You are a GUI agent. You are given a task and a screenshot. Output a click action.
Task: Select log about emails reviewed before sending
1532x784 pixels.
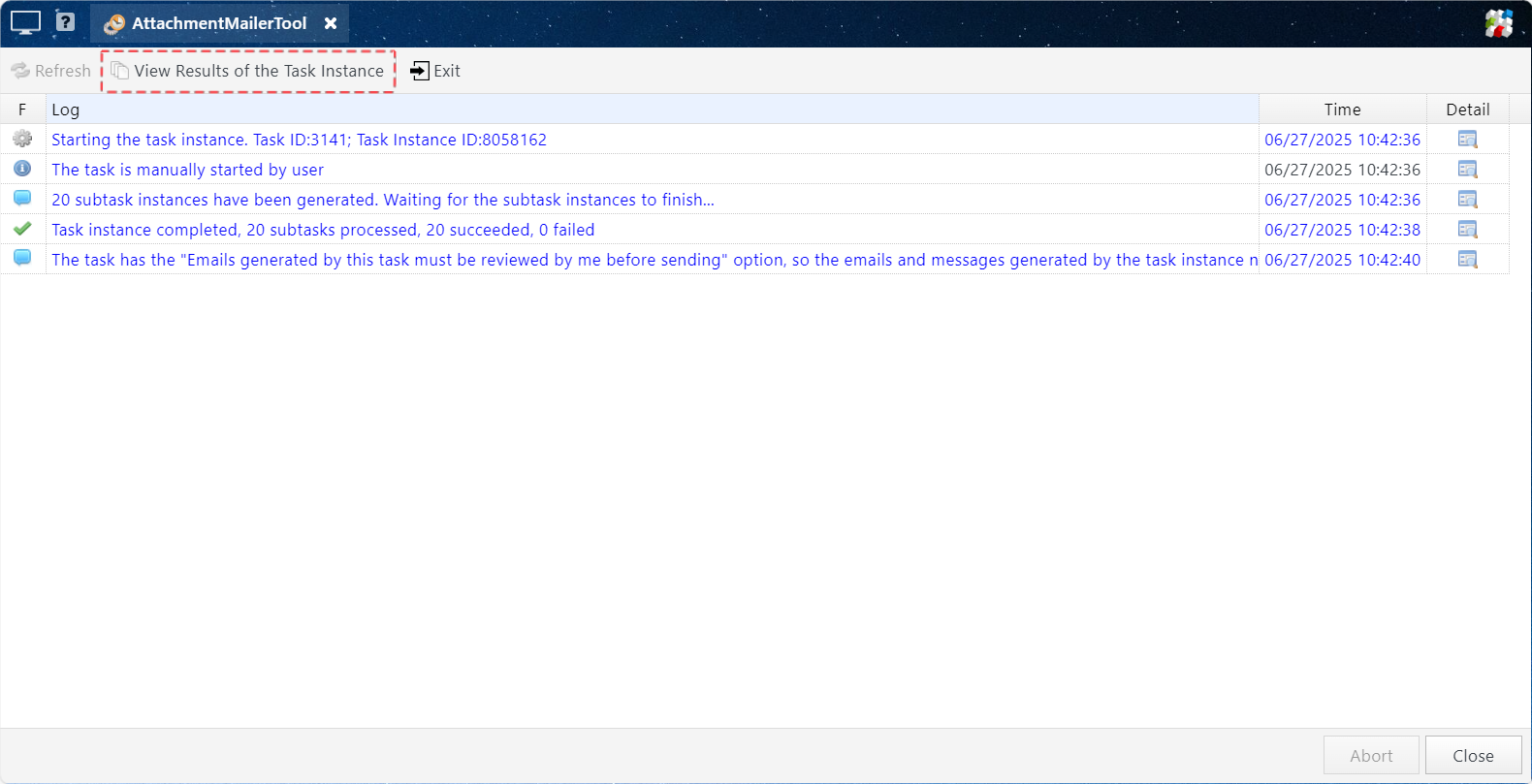pos(654,260)
